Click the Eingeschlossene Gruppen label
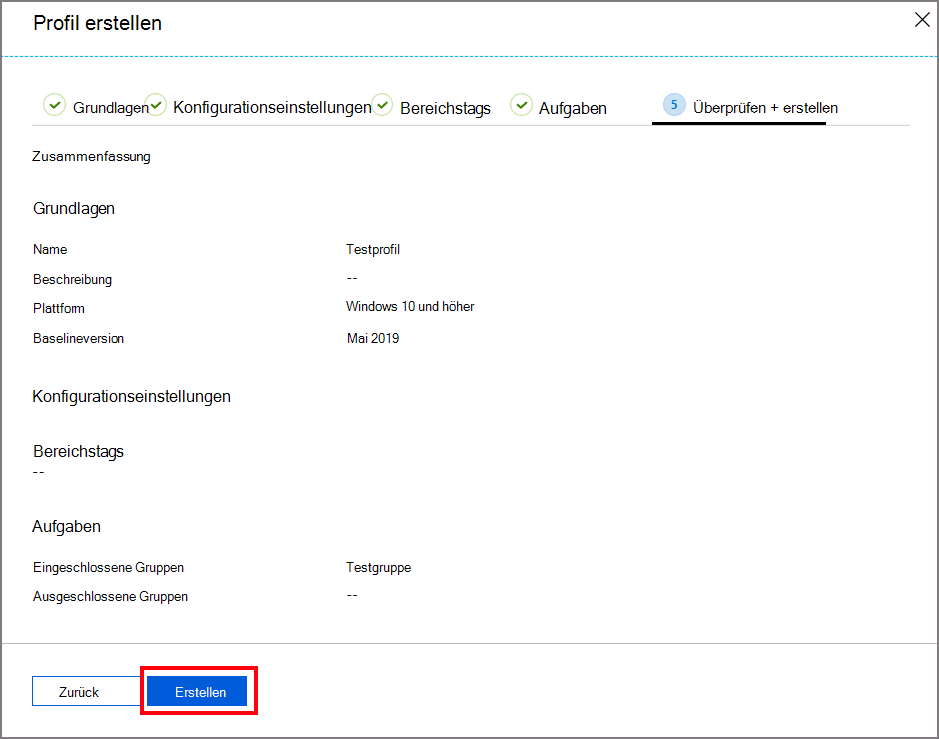 coord(108,568)
